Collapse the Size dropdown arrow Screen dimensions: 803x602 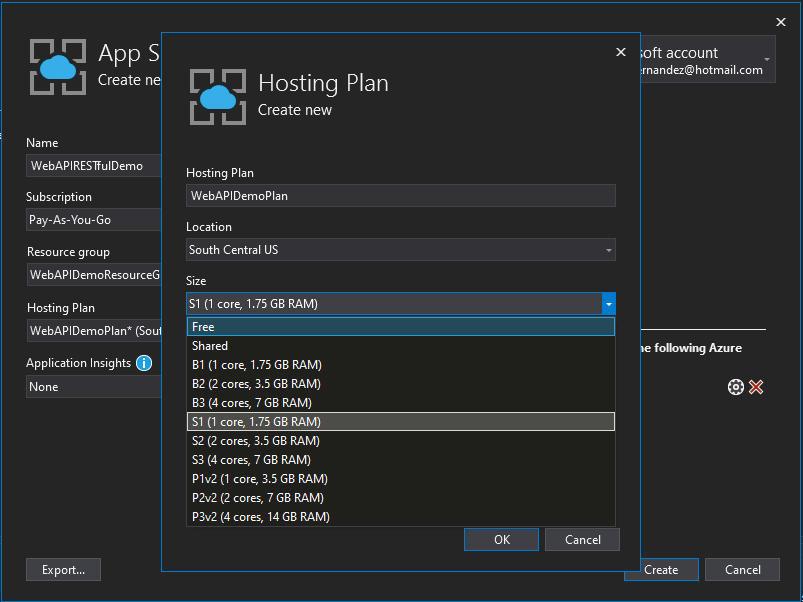(608, 304)
